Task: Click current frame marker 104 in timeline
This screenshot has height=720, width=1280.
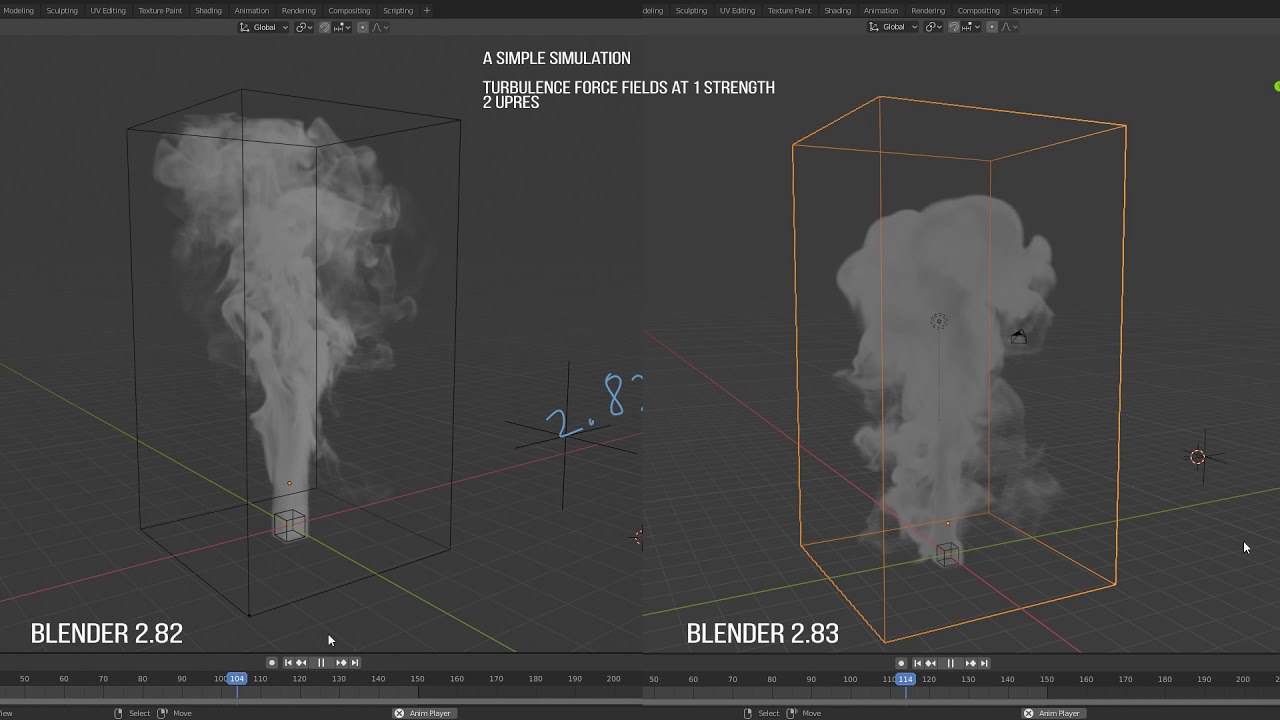Action: 236,678
